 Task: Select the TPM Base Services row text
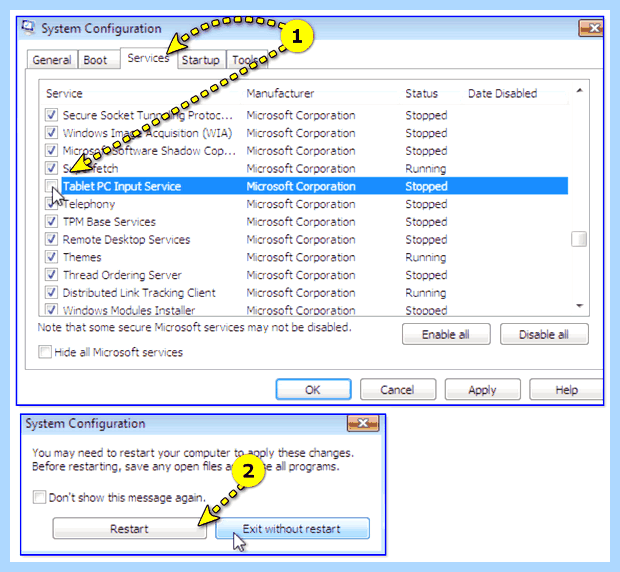coord(110,222)
